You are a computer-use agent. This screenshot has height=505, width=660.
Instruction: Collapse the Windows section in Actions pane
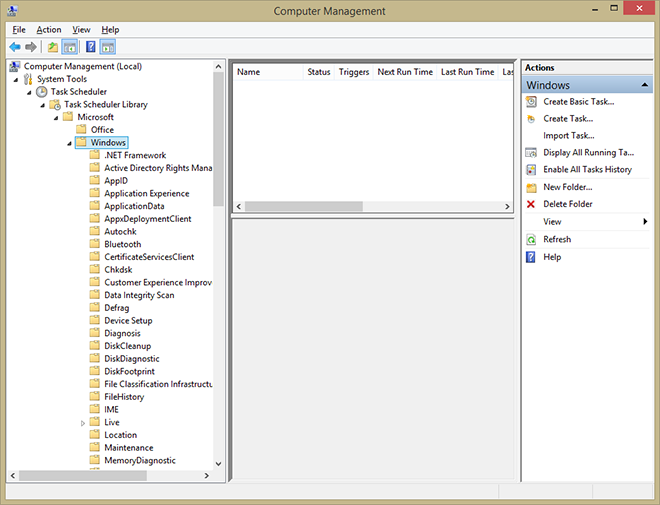644,85
